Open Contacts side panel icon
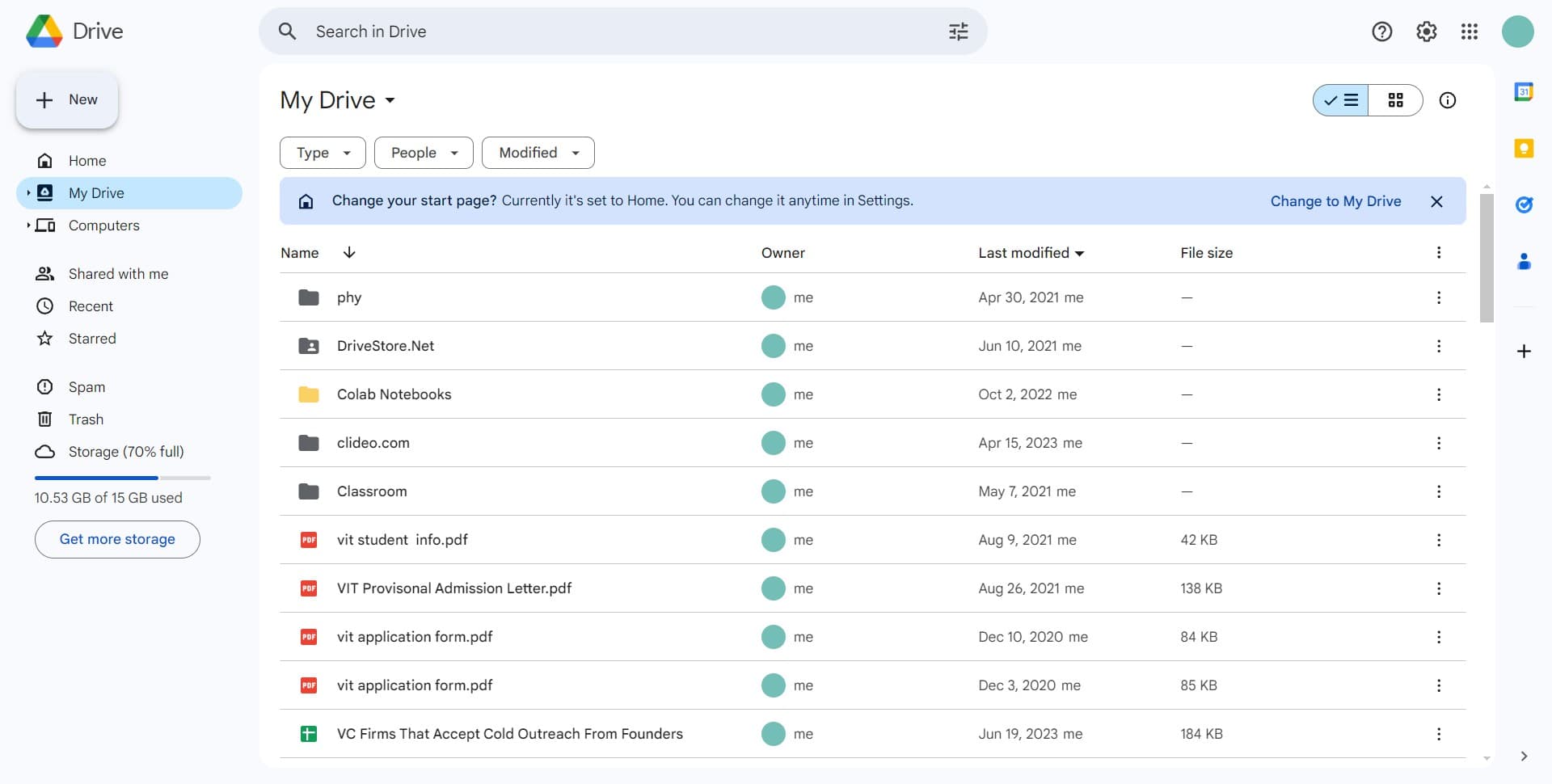The height and width of the screenshot is (784, 1552). [x=1524, y=261]
